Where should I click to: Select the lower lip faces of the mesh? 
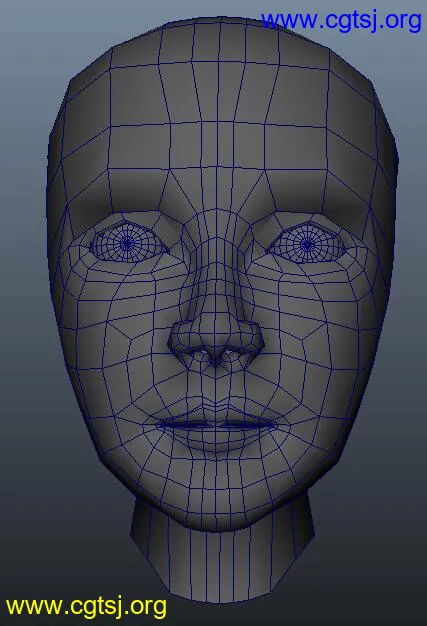click(x=216, y=437)
